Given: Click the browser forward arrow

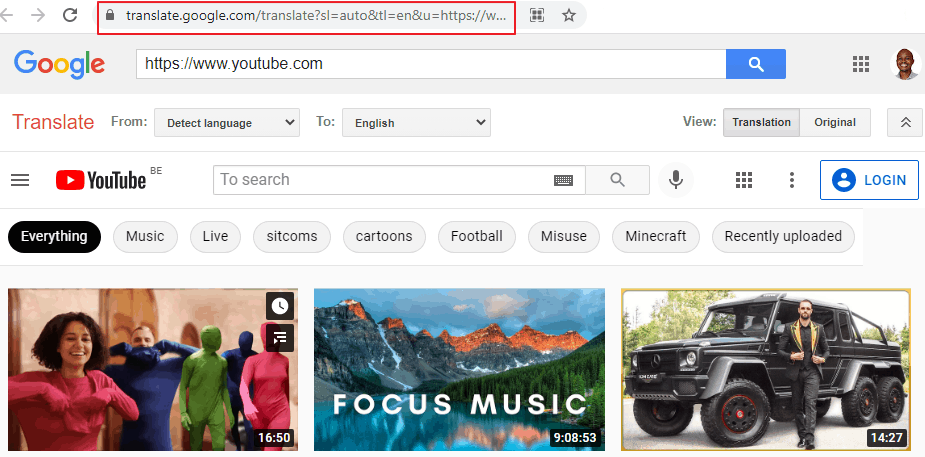Looking at the screenshot, I should 38,15.
